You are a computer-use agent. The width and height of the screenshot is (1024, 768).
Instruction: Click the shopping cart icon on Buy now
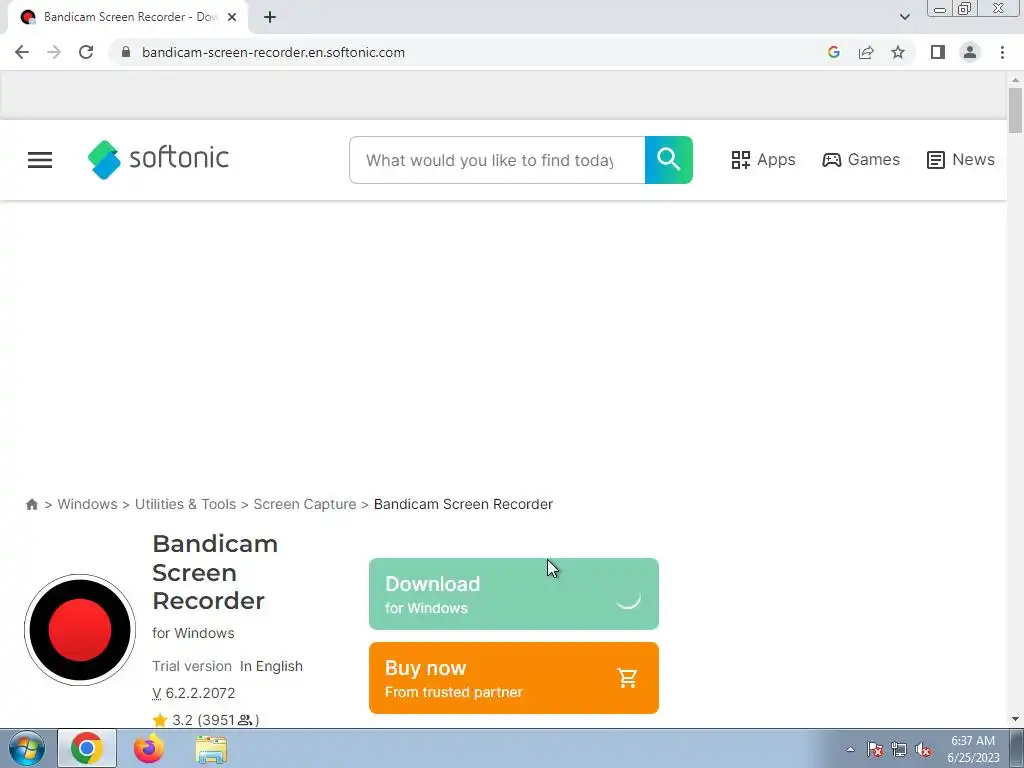click(628, 678)
